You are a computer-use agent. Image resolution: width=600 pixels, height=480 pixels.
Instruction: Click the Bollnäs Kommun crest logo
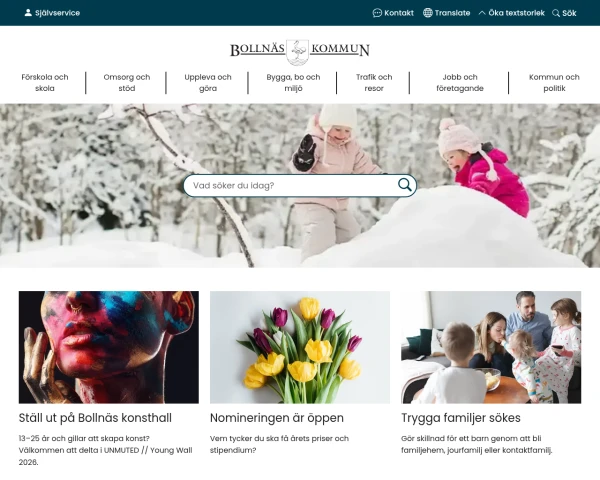300,52
